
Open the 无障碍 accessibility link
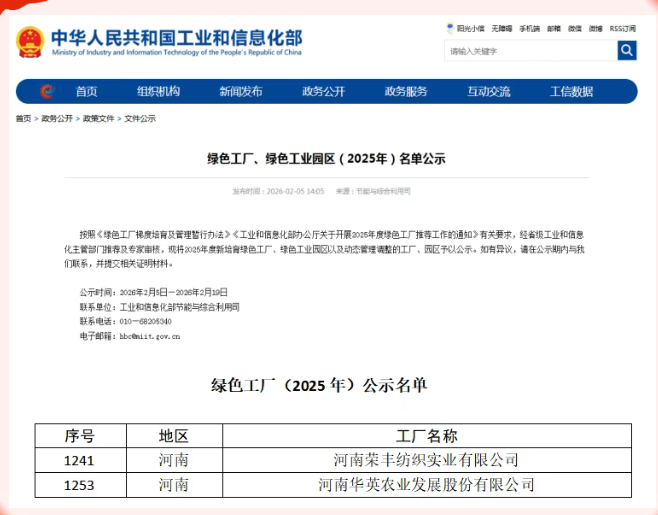502,29
